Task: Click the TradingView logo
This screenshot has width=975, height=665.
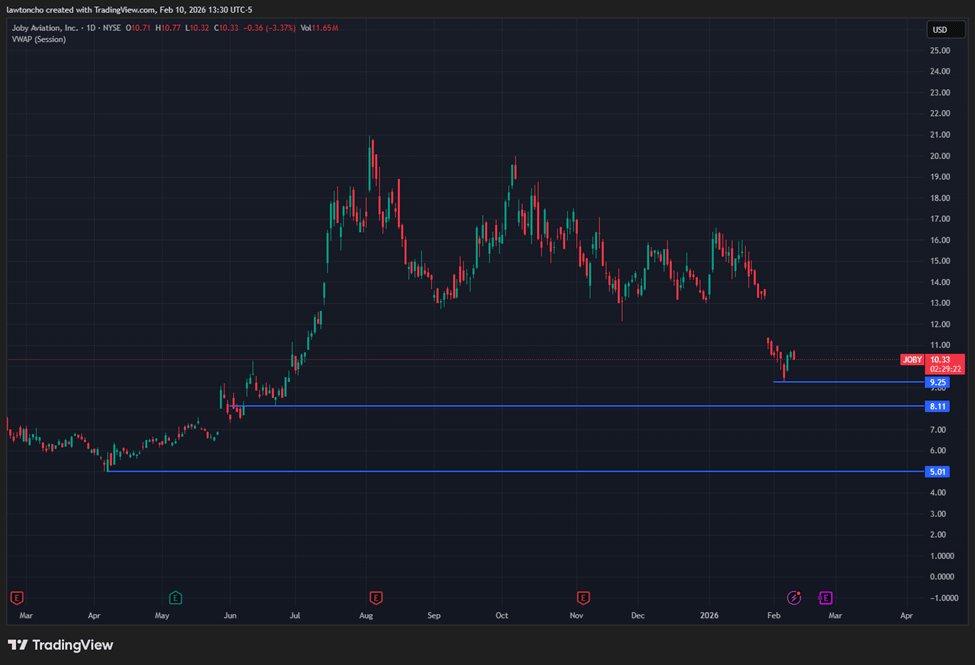Action: click(61, 645)
